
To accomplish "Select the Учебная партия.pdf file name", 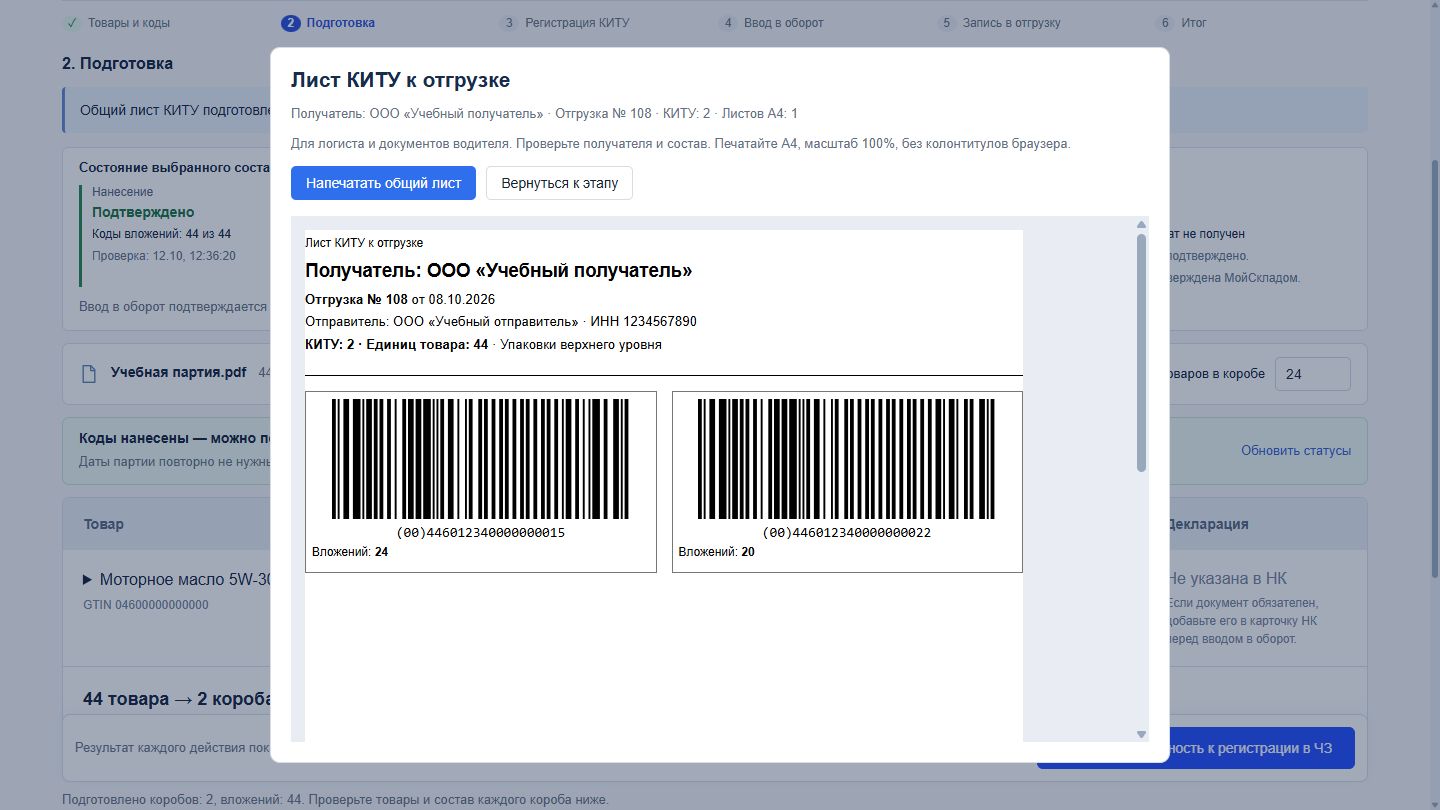I will point(178,373).
